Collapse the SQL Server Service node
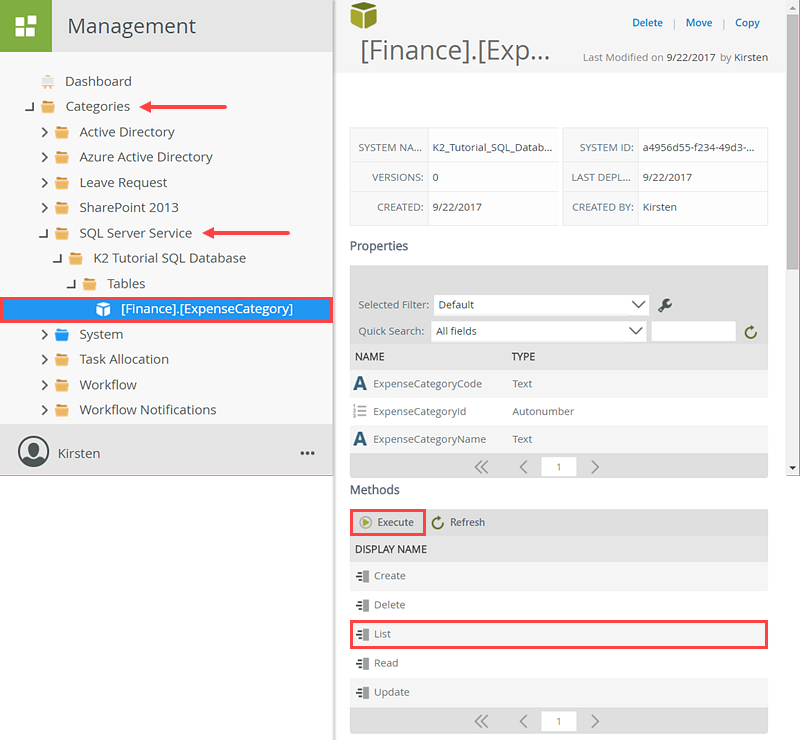This screenshot has height=740, width=800. (43, 233)
